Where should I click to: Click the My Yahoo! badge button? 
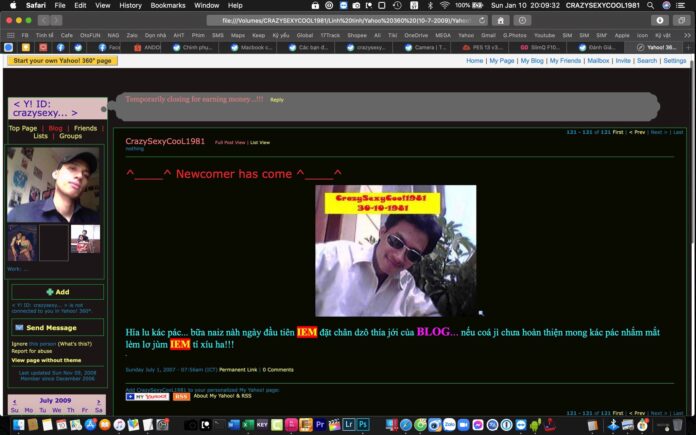click(x=146, y=396)
